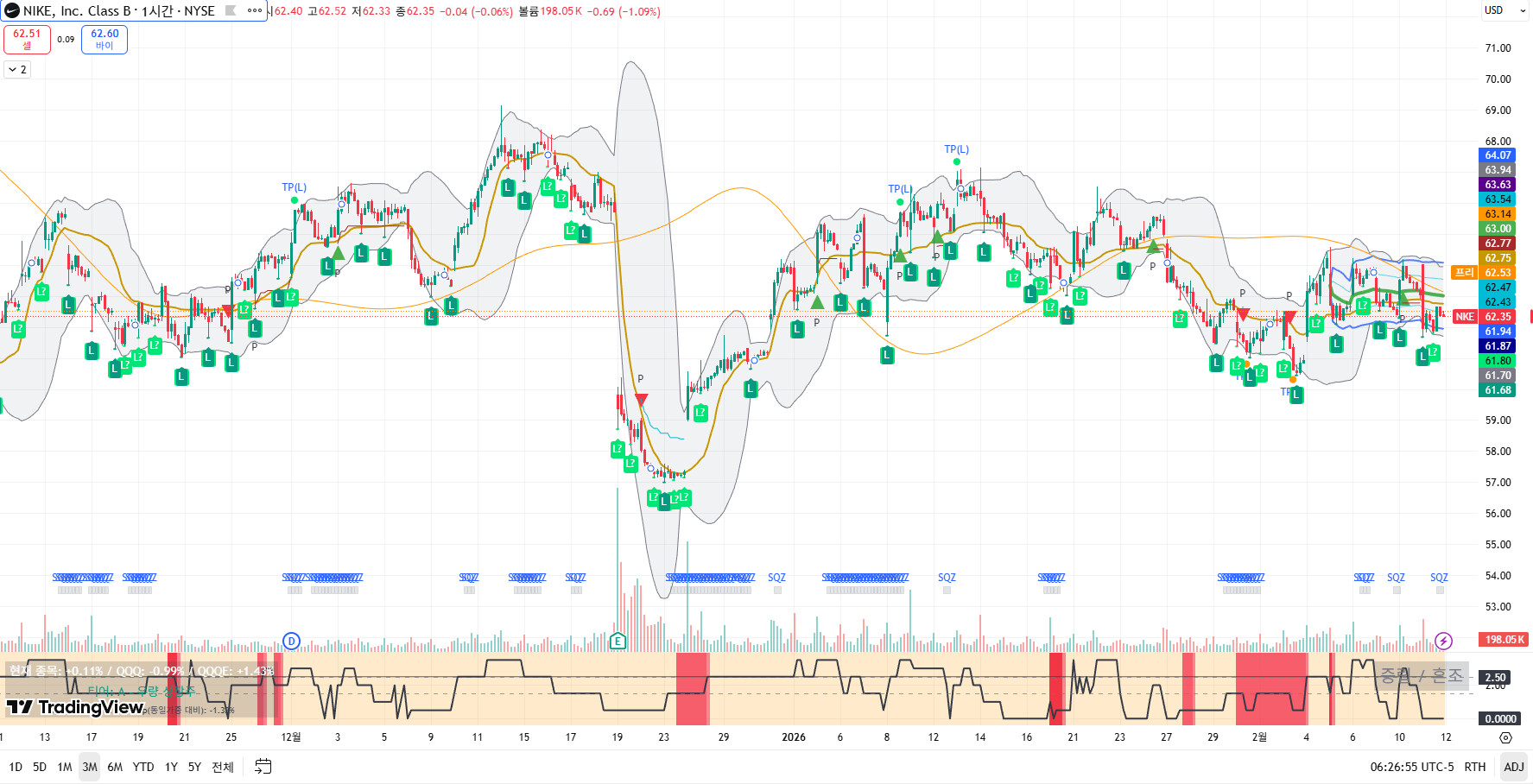Click the 2026 label on the time axis

(794, 737)
